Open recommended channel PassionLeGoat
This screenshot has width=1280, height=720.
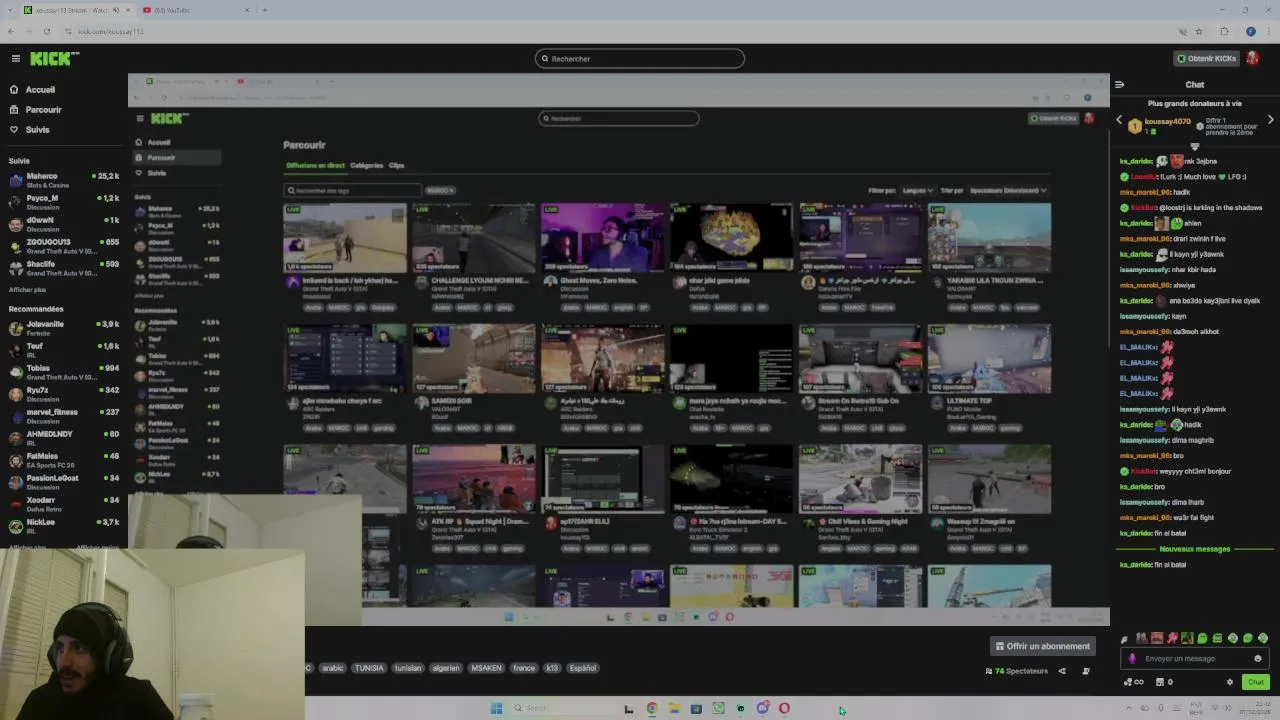pyautogui.click(x=64, y=482)
